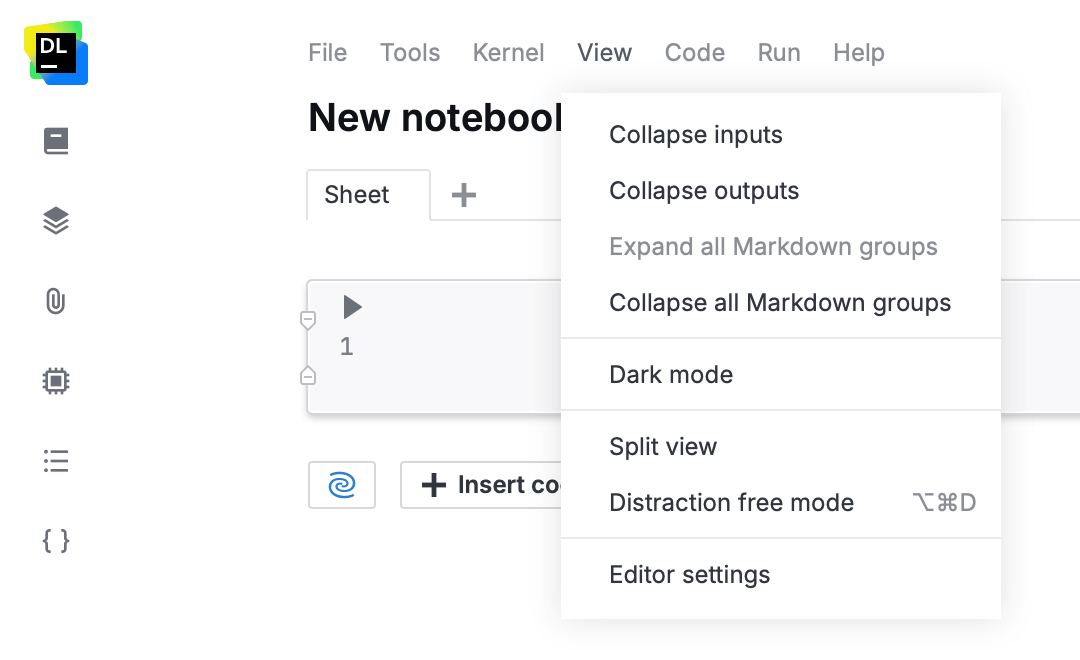Collapse the cell using the top fold marker
Image resolution: width=1080 pixels, height=660 pixels.
[x=308, y=319]
